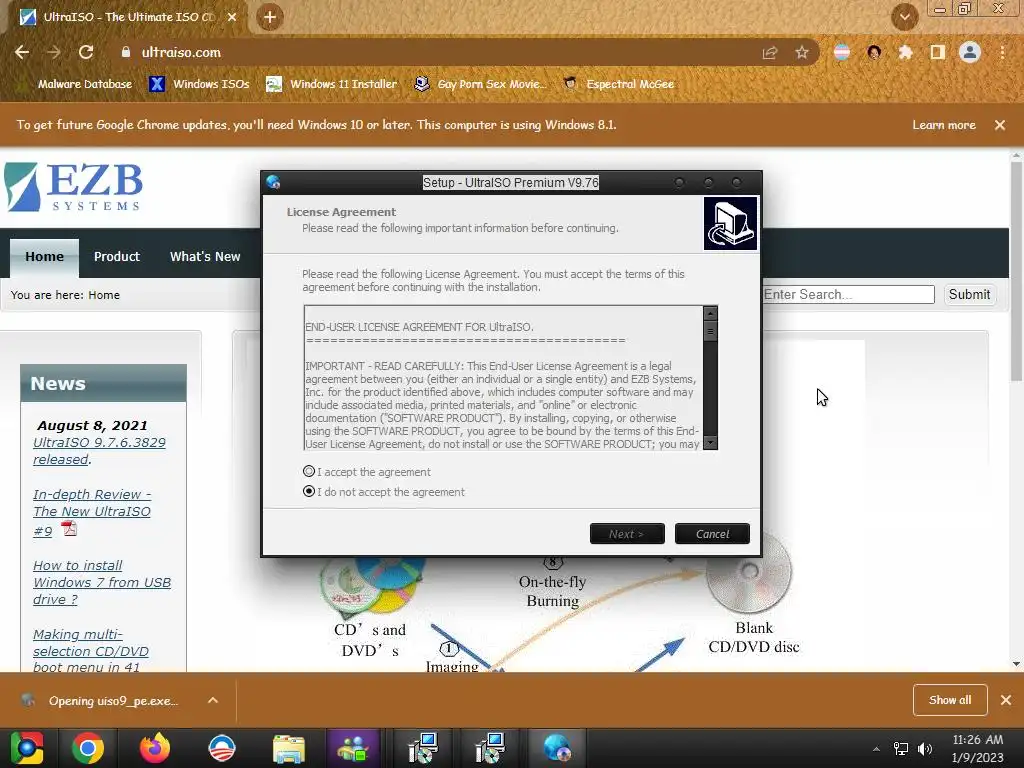
Task: Close the downloads bar
Action: coord(1006,700)
